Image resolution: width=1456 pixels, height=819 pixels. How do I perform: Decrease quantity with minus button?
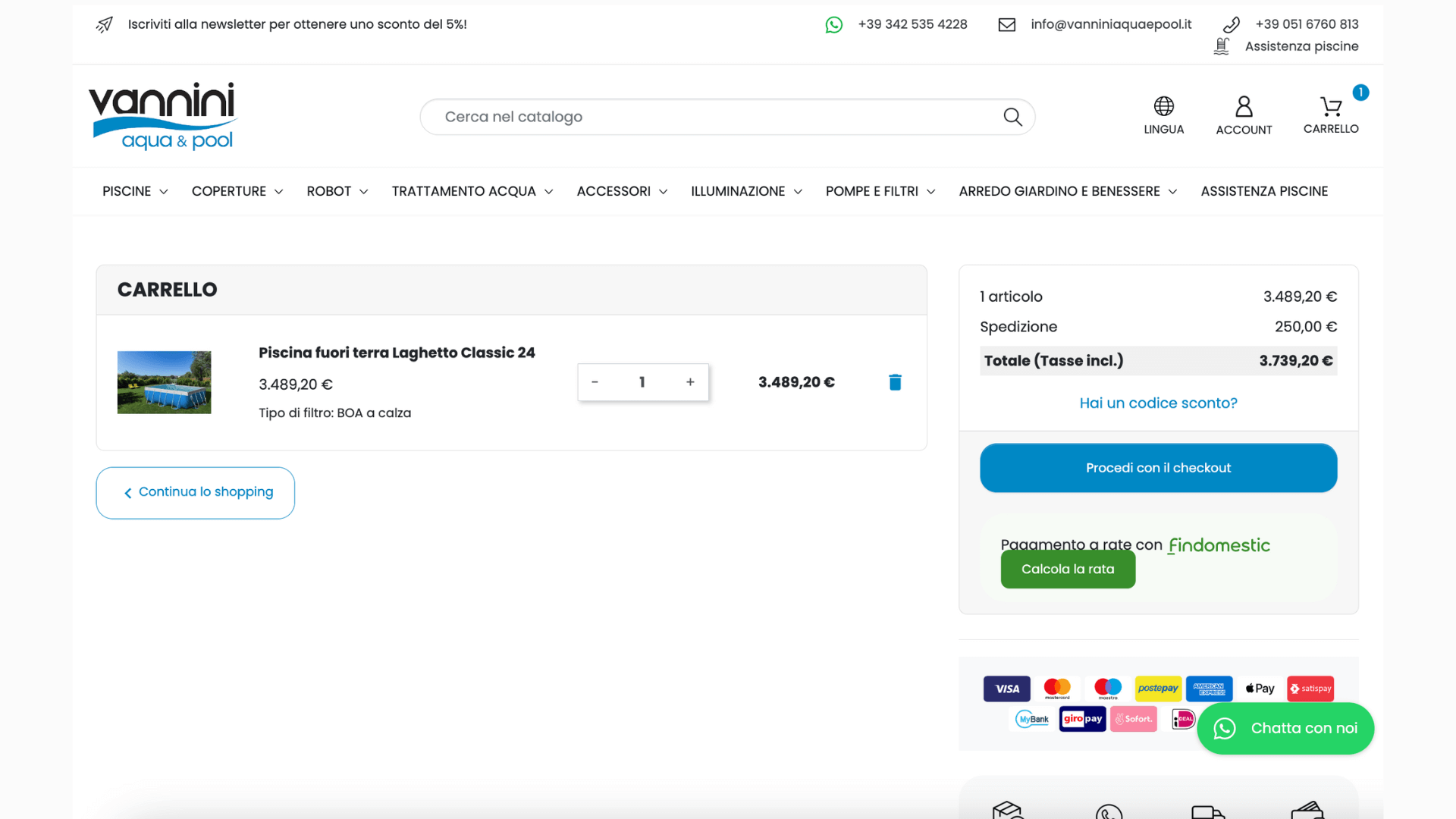point(595,382)
